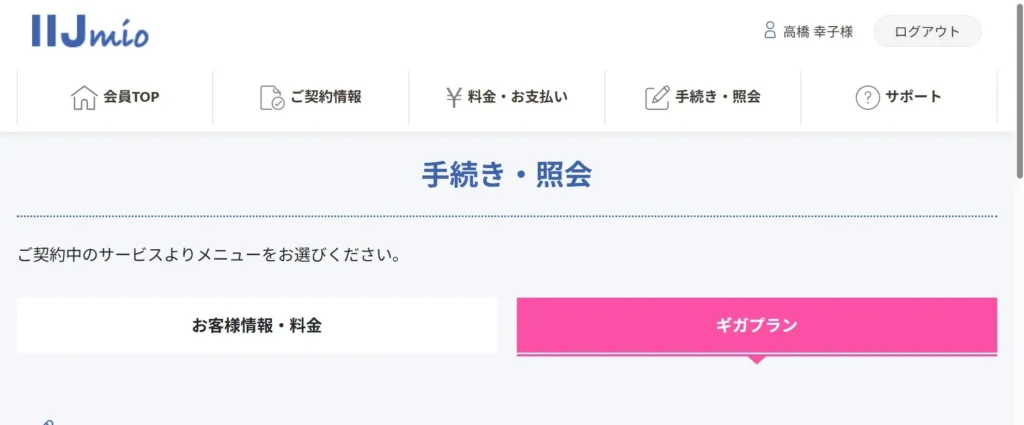Click the ご契約中のサービス instruction text
The image size is (1024, 425).
(x=209, y=254)
